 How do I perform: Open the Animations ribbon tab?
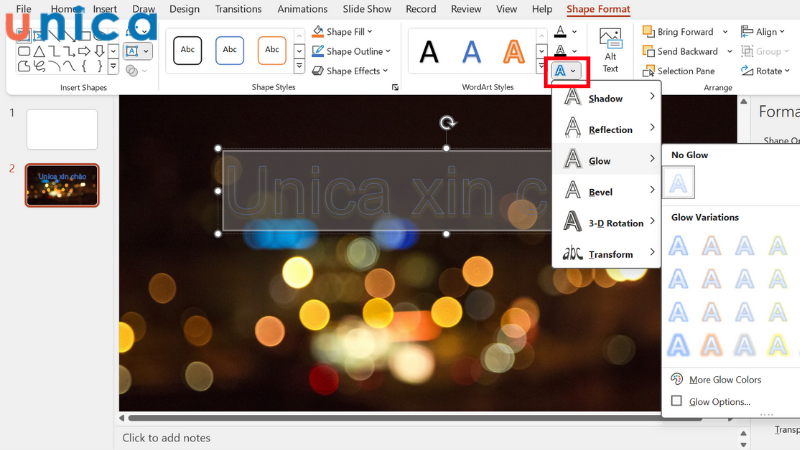[x=302, y=9]
